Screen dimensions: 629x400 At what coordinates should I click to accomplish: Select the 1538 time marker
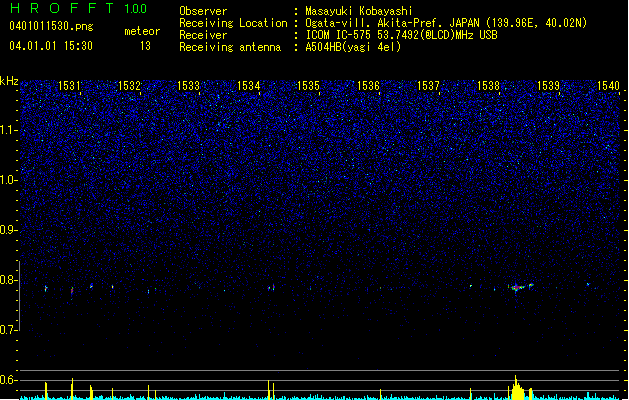[x=488, y=86]
